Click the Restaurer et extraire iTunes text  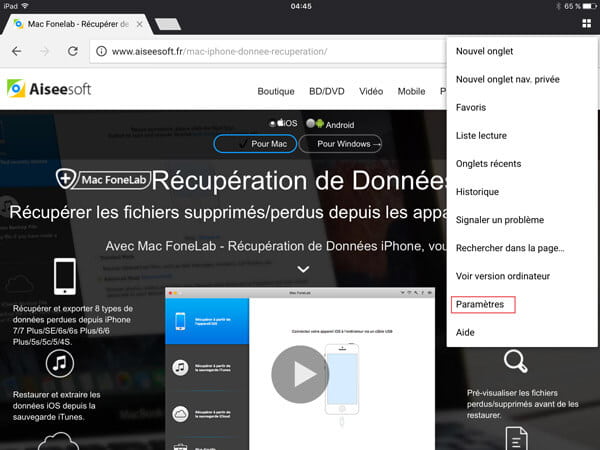(x=57, y=406)
